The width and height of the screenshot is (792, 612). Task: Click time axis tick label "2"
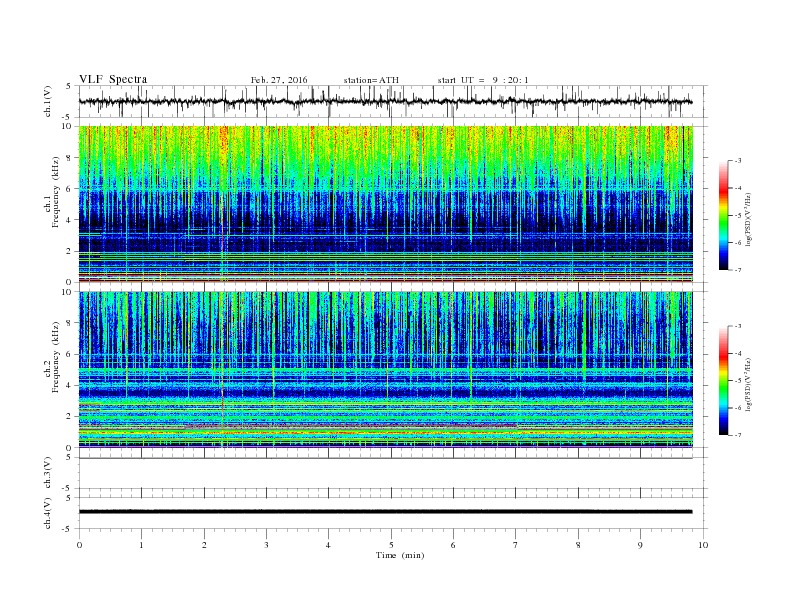point(204,545)
